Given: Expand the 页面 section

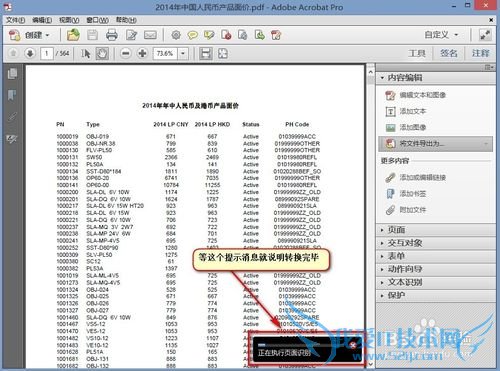Looking at the screenshot, I should pos(435,230).
